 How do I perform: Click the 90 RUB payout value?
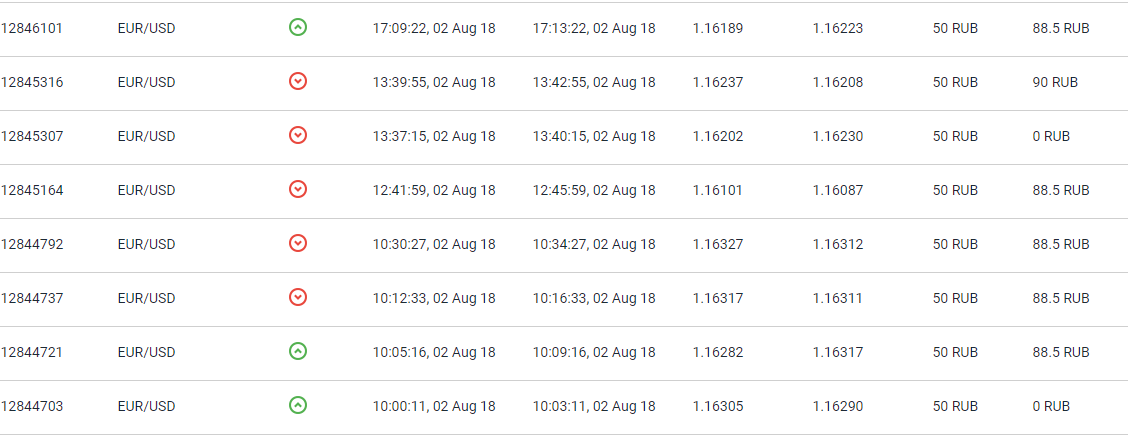pyautogui.click(x=1055, y=82)
